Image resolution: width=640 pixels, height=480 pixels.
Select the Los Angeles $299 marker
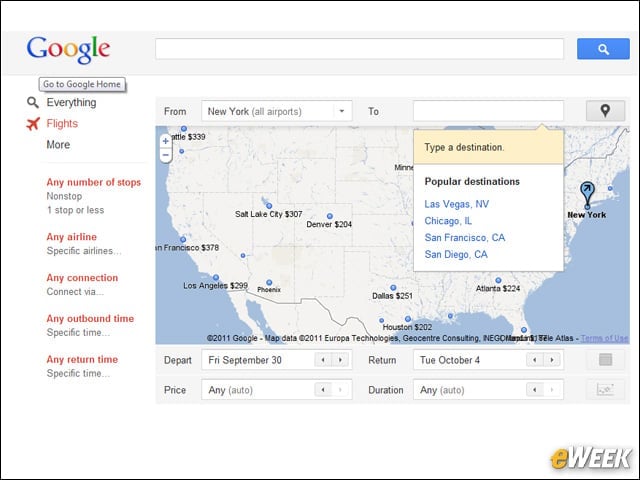point(216,278)
